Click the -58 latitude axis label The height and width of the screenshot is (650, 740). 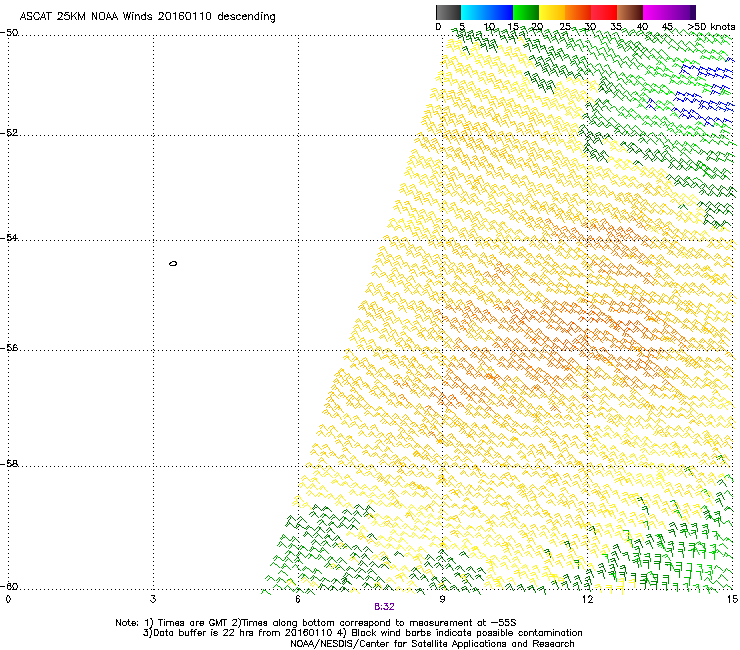pyautogui.click(x=9, y=464)
